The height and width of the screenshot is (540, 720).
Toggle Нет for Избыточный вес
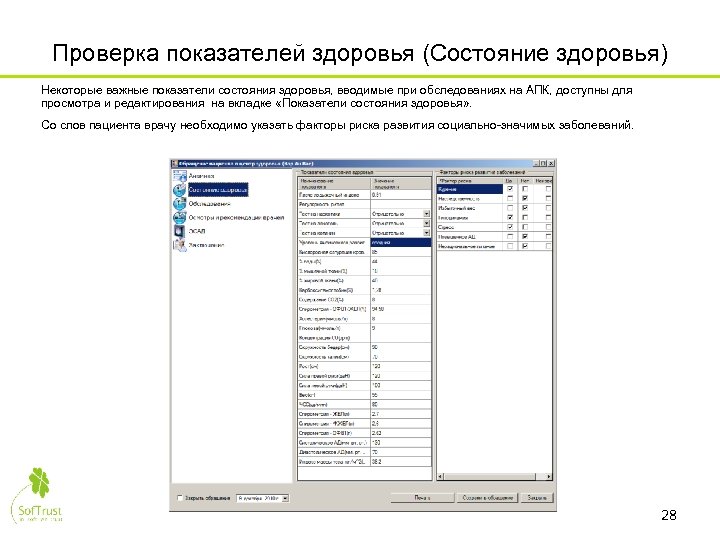525,208
